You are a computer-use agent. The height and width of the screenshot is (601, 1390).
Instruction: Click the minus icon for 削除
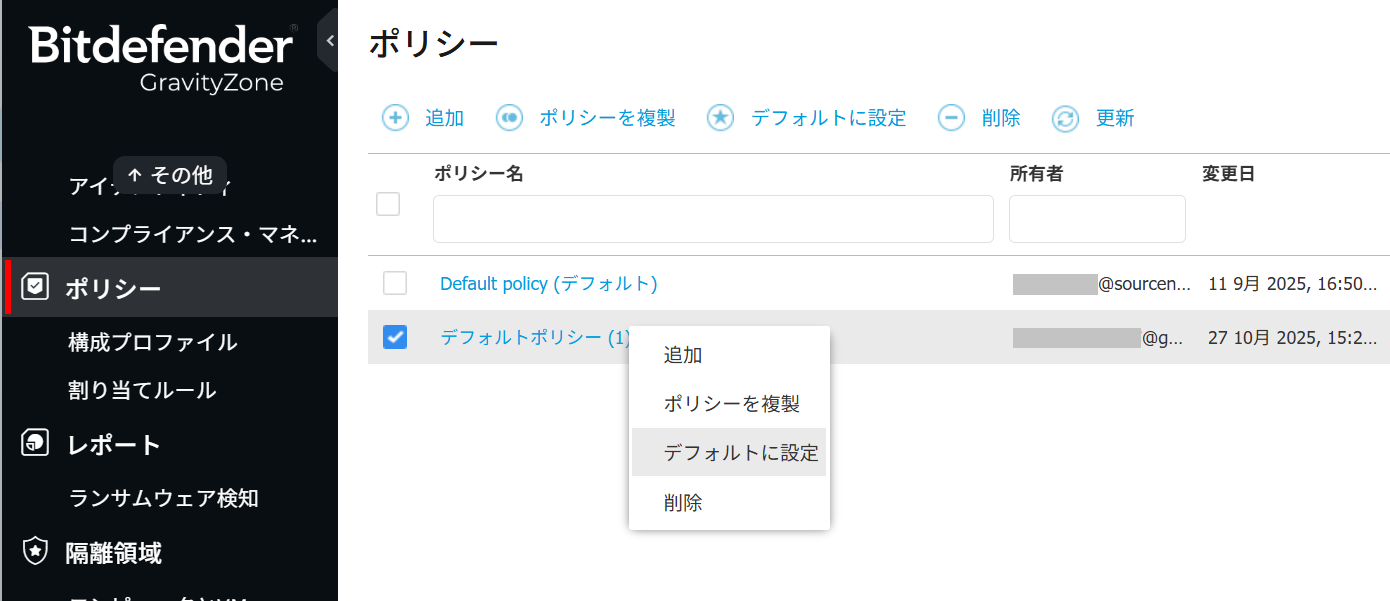(951, 118)
